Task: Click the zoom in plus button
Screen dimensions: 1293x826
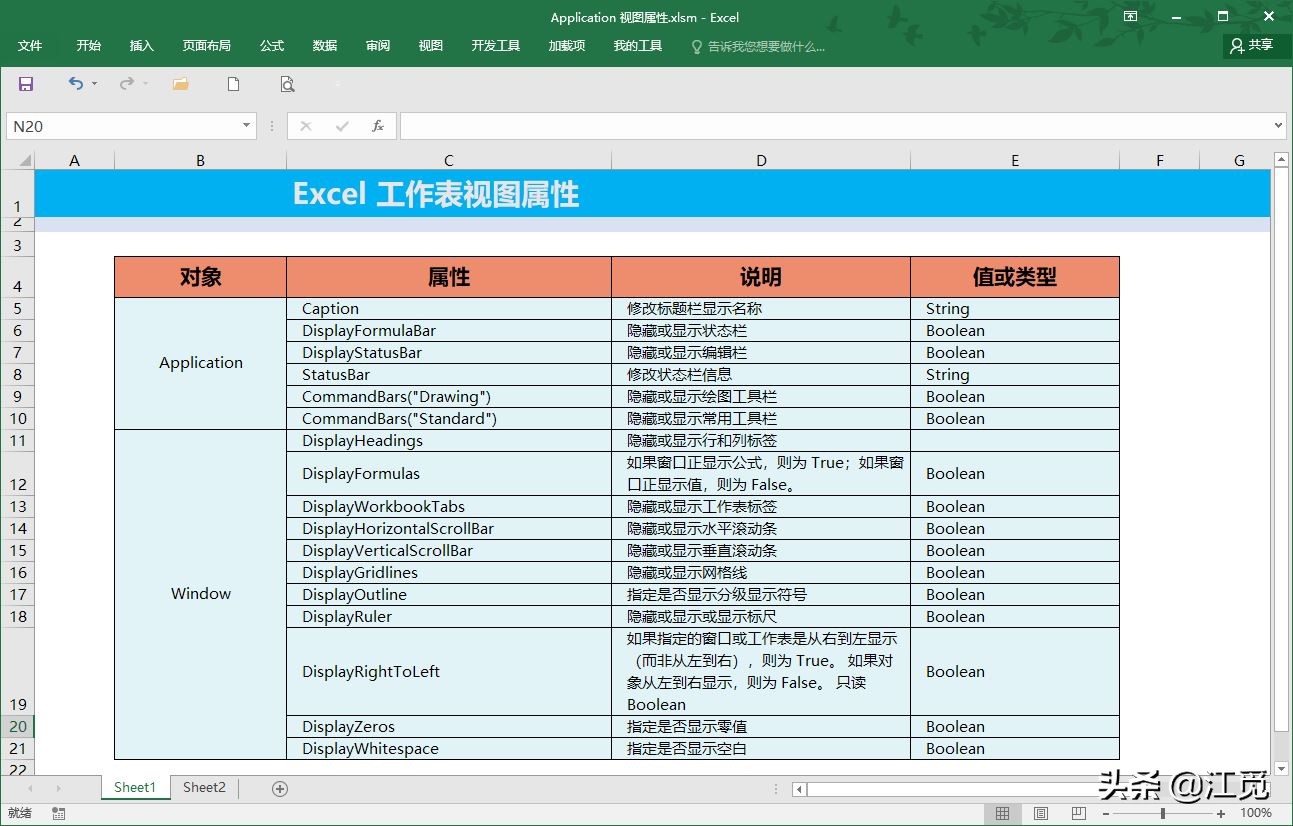Action: [1221, 814]
